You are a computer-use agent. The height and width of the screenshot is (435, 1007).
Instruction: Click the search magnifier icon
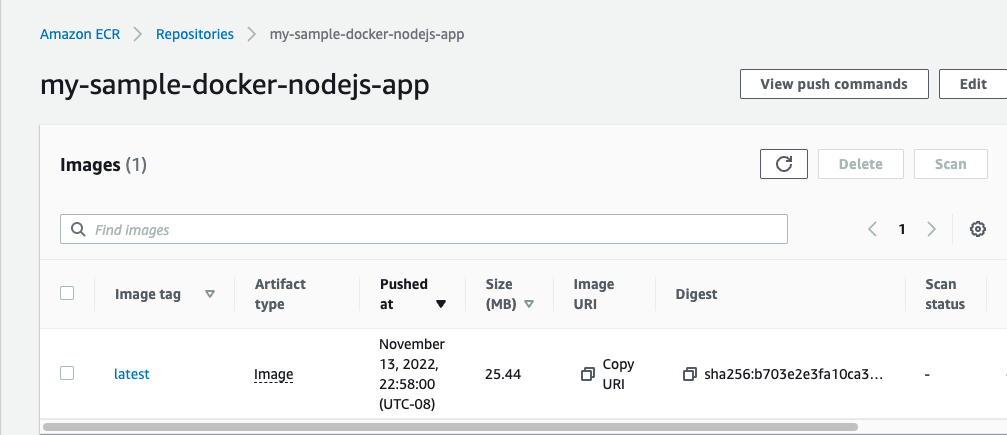tap(78, 229)
